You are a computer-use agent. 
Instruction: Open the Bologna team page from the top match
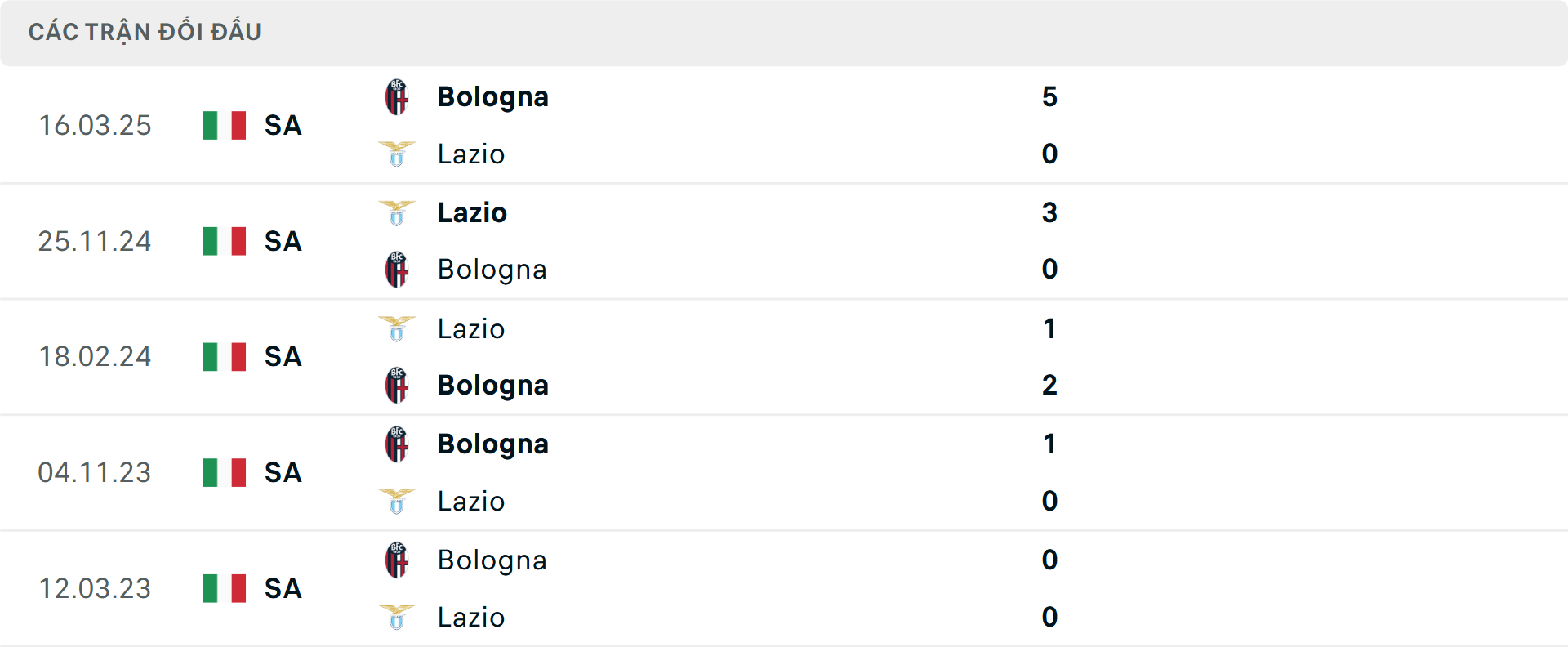click(x=492, y=96)
